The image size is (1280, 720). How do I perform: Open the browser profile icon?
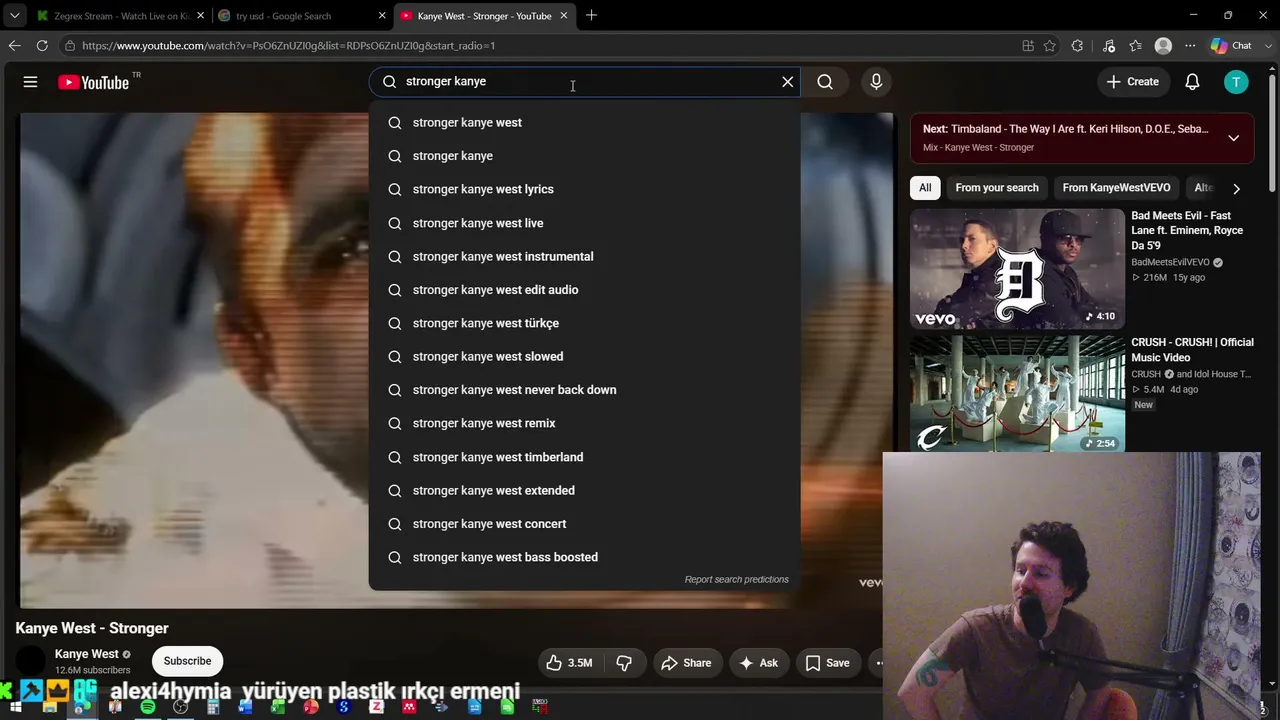(1163, 46)
